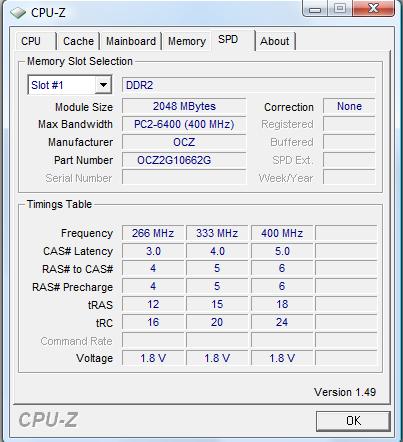Click the empty Registered field
This screenshot has height=442, width=403.
click(349, 124)
